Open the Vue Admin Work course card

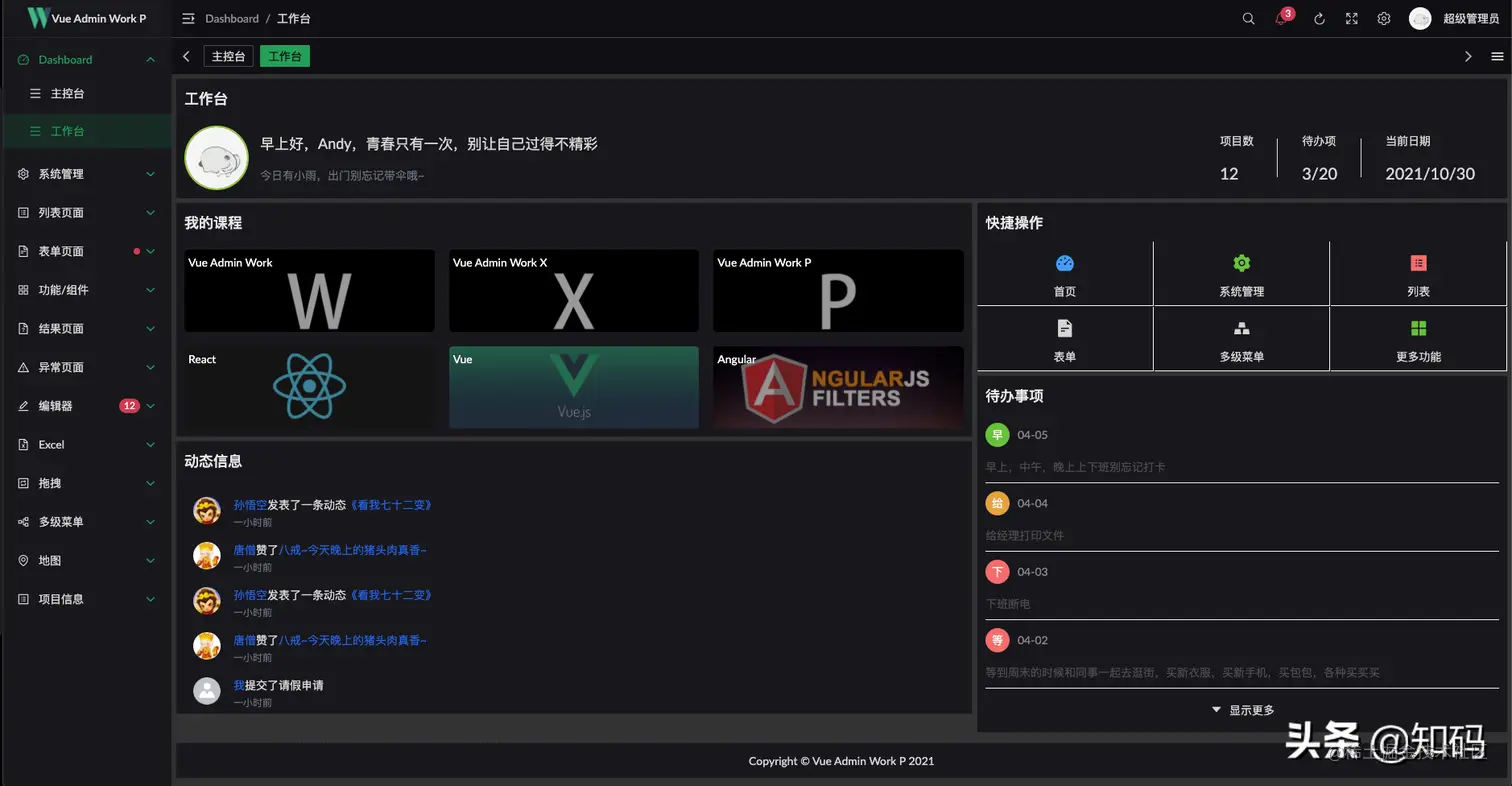(x=309, y=291)
